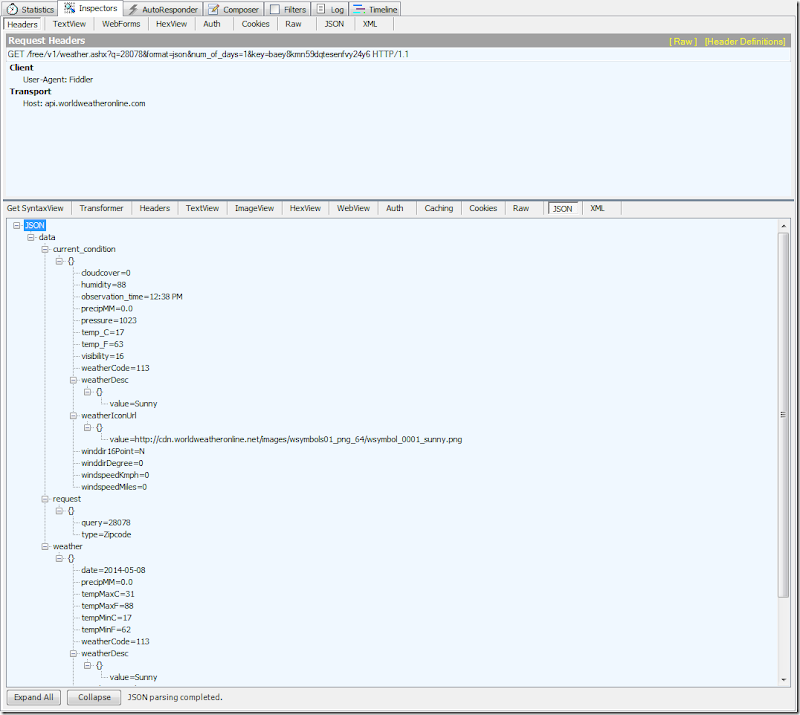This screenshot has height=715, width=800.
Task: Click the Composer pencil icon
Action: pos(214,9)
